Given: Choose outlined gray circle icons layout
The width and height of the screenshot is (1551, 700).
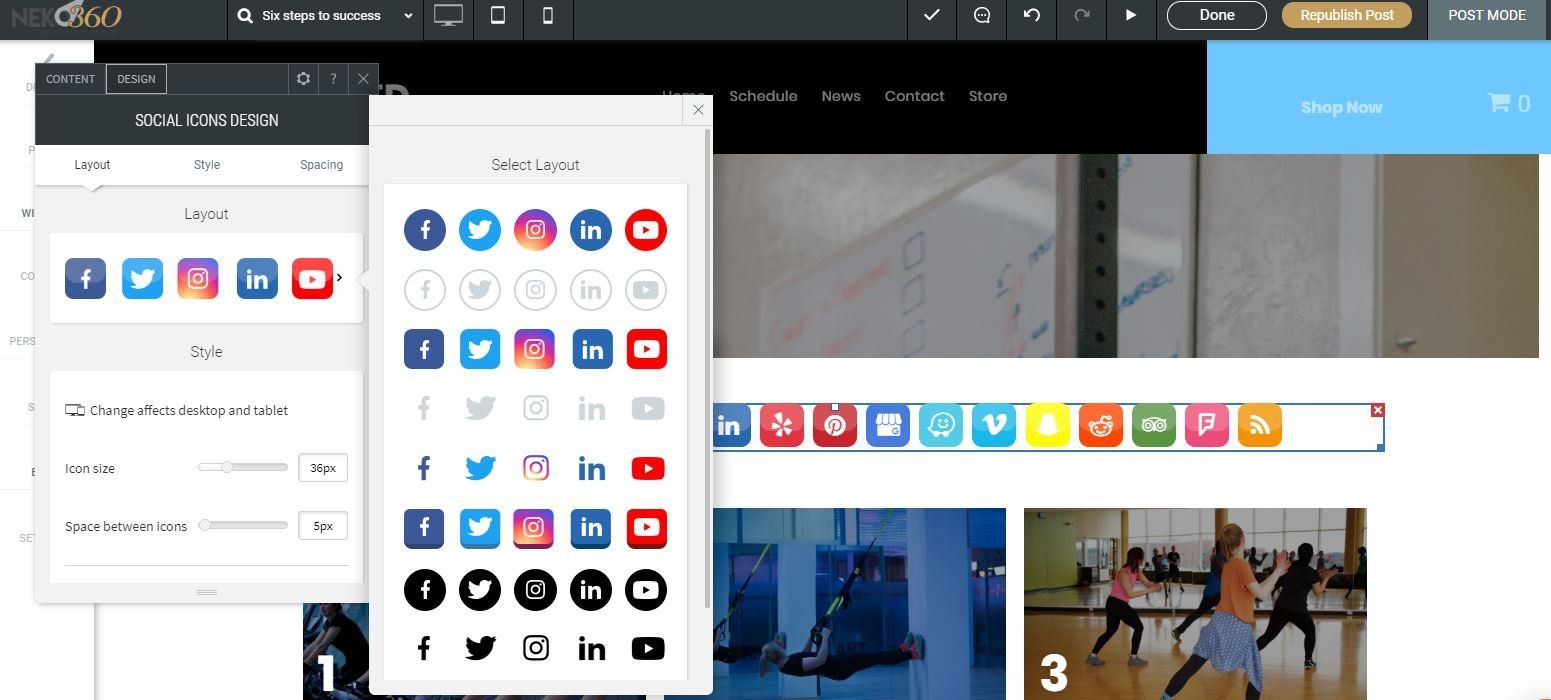Looking at the screenshot, I should tap(535, 290).
